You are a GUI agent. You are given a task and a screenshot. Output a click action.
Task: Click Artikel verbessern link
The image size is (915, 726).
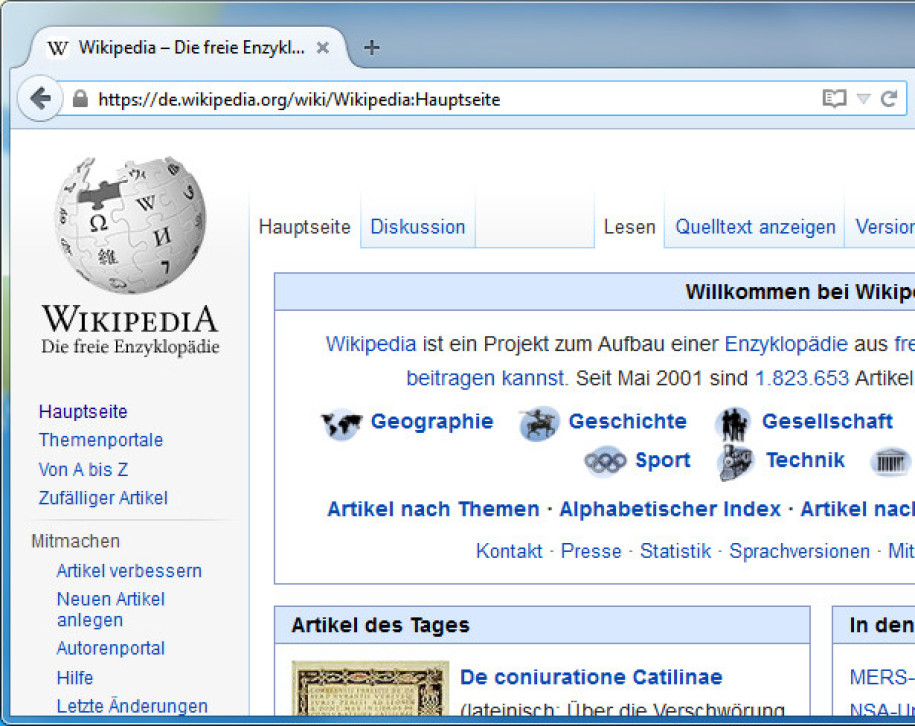coord(129,571)
